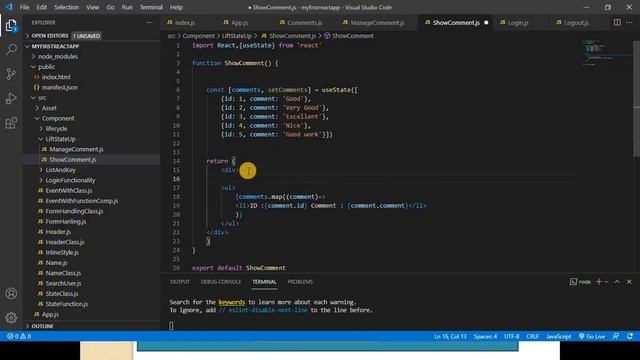The width and height of the screenshot is (640, 360).
Task: Click the JavaScript language mode indicator
Action: coord(558,336)
